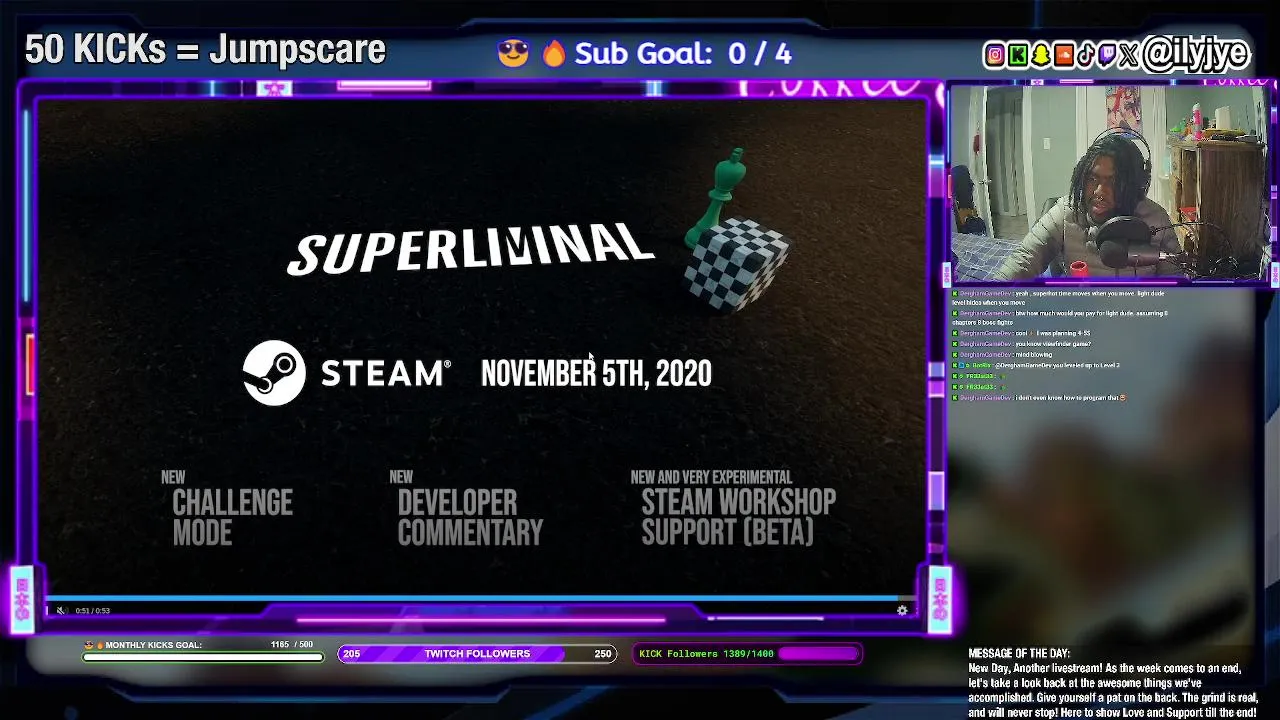Click the purple Twitch icon in the header
The image size is (1280, 720).
[1106, 56]
